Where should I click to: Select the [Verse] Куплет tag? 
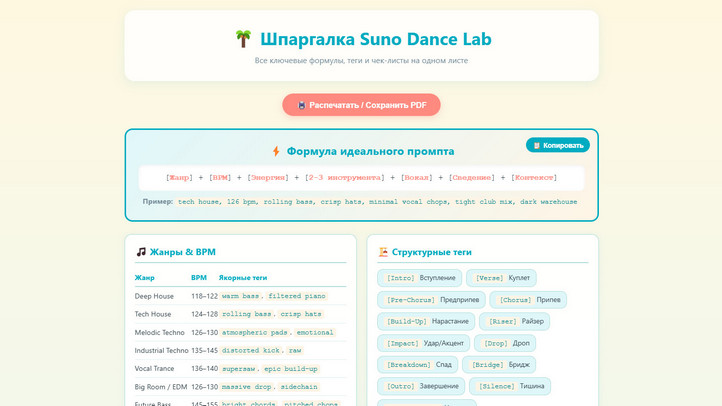(501, 278)
